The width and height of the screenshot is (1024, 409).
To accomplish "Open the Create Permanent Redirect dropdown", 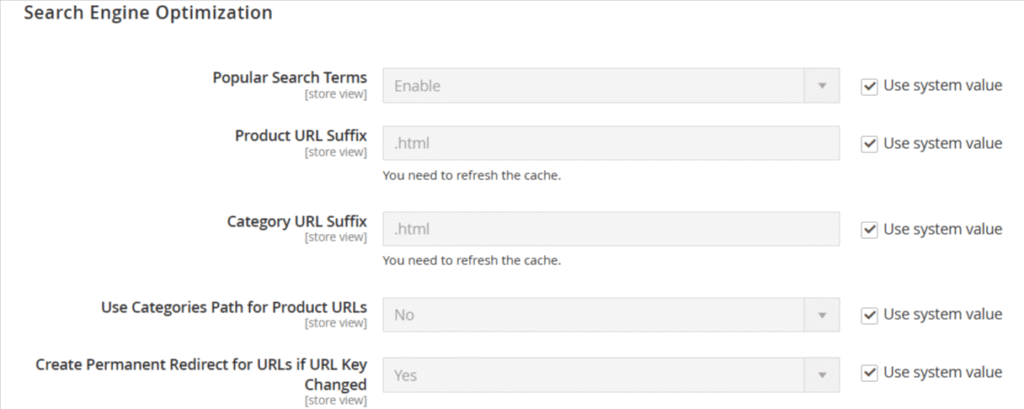I will [x=610, y=376].
